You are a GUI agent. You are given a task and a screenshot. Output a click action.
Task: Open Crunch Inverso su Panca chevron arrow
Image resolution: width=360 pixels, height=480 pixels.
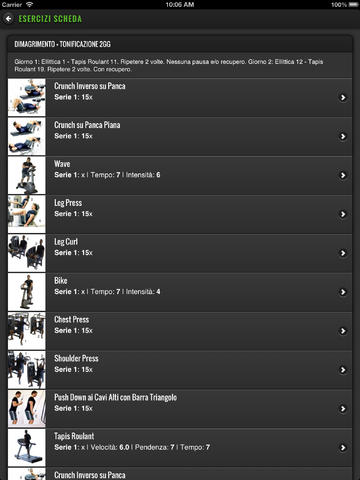pyautogui.click(x=343, y=97)
